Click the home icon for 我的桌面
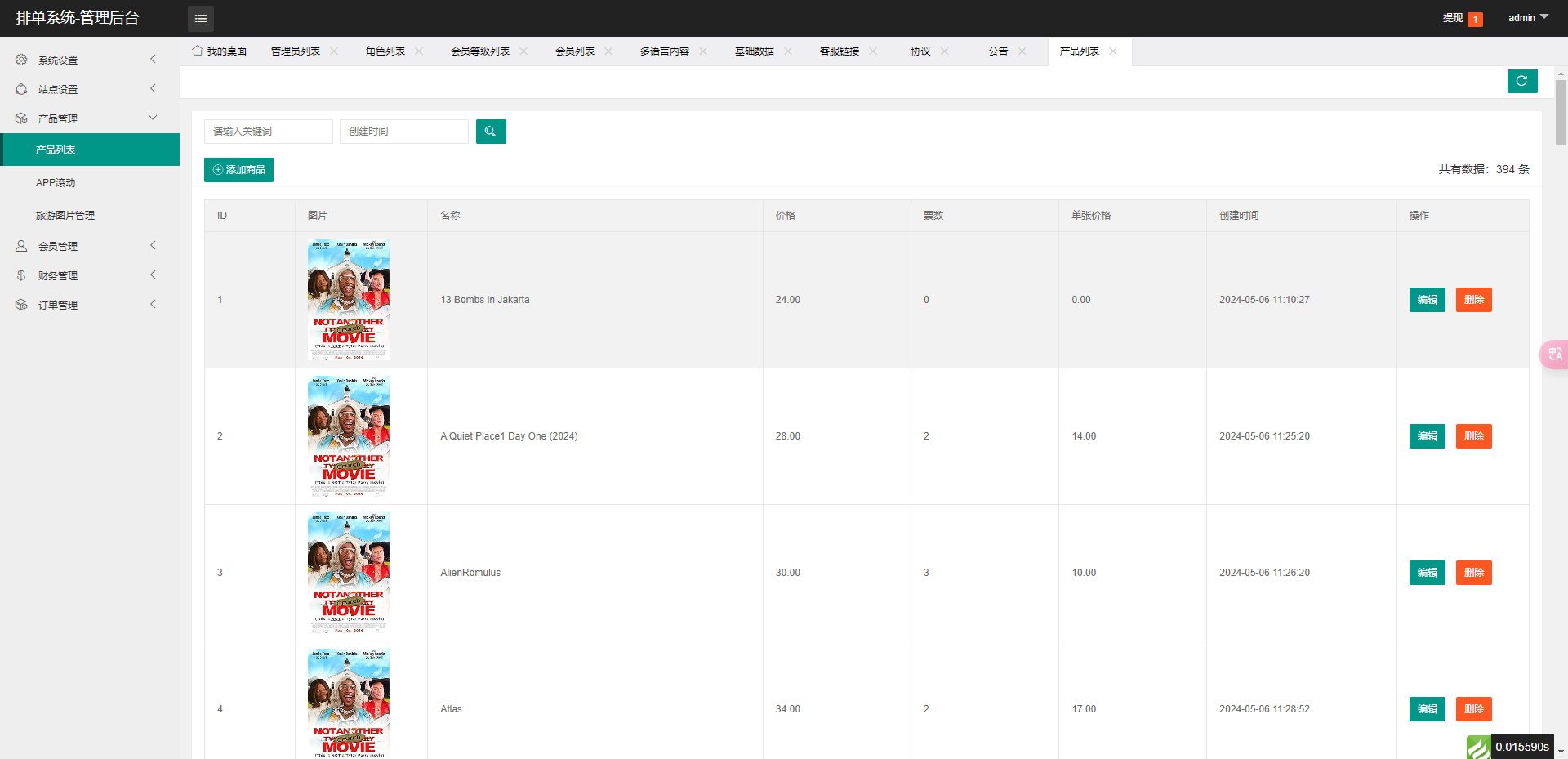This screenshot has width=1568, height=759. click(x=198, y=51)
